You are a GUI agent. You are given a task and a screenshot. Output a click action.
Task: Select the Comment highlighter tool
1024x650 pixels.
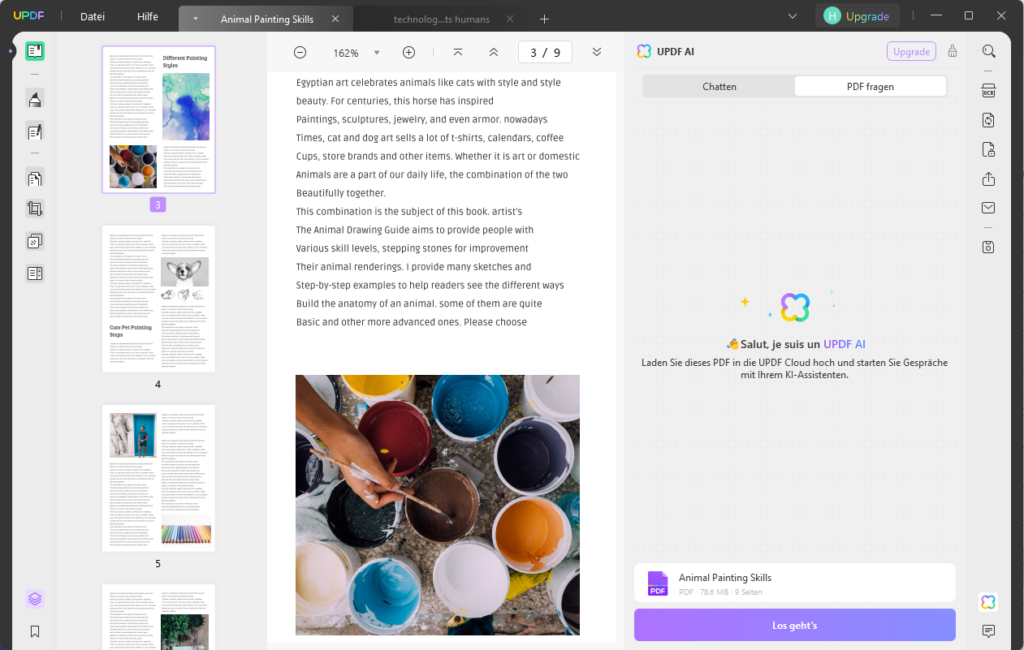click(x=35, y=99)
